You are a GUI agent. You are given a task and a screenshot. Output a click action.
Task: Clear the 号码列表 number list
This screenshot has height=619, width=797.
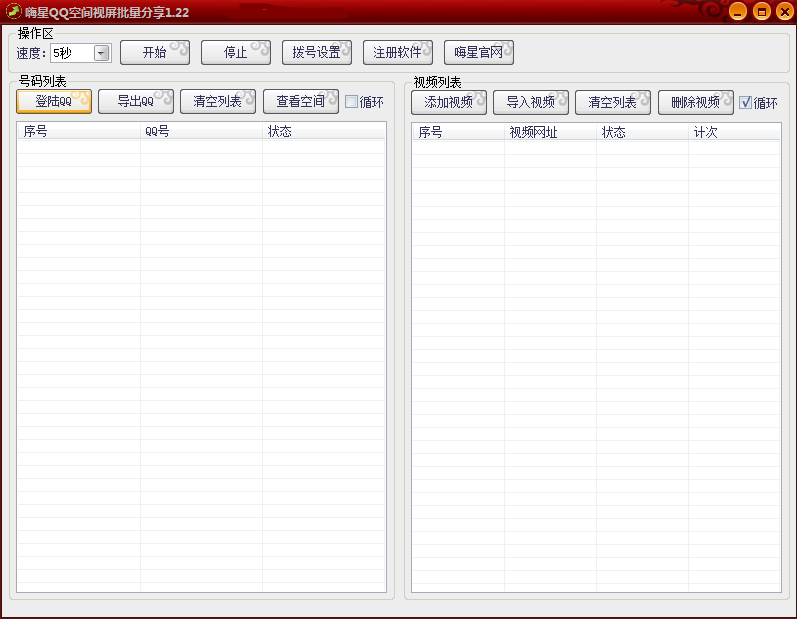point(218,101)
